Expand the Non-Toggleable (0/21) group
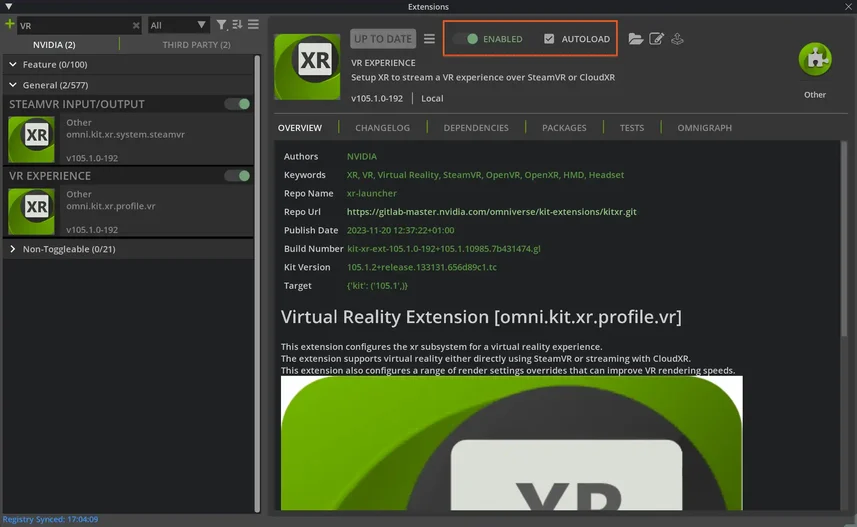The height and width of the screenshot is (527, 857). (13, 249)
